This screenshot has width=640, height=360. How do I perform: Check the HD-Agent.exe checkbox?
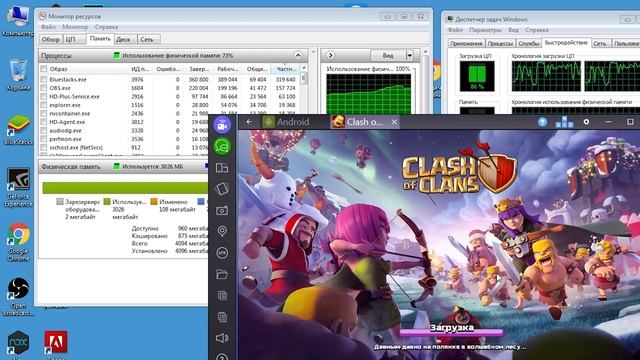click(44, 122)
